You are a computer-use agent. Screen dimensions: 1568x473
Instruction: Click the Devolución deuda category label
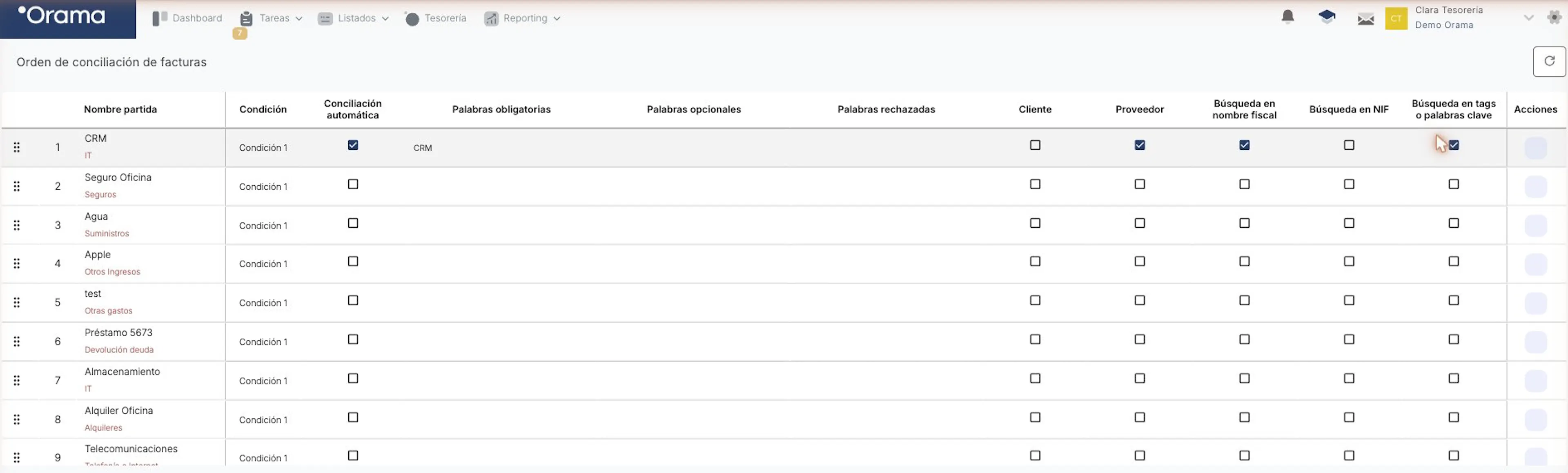tap(119, 350)
